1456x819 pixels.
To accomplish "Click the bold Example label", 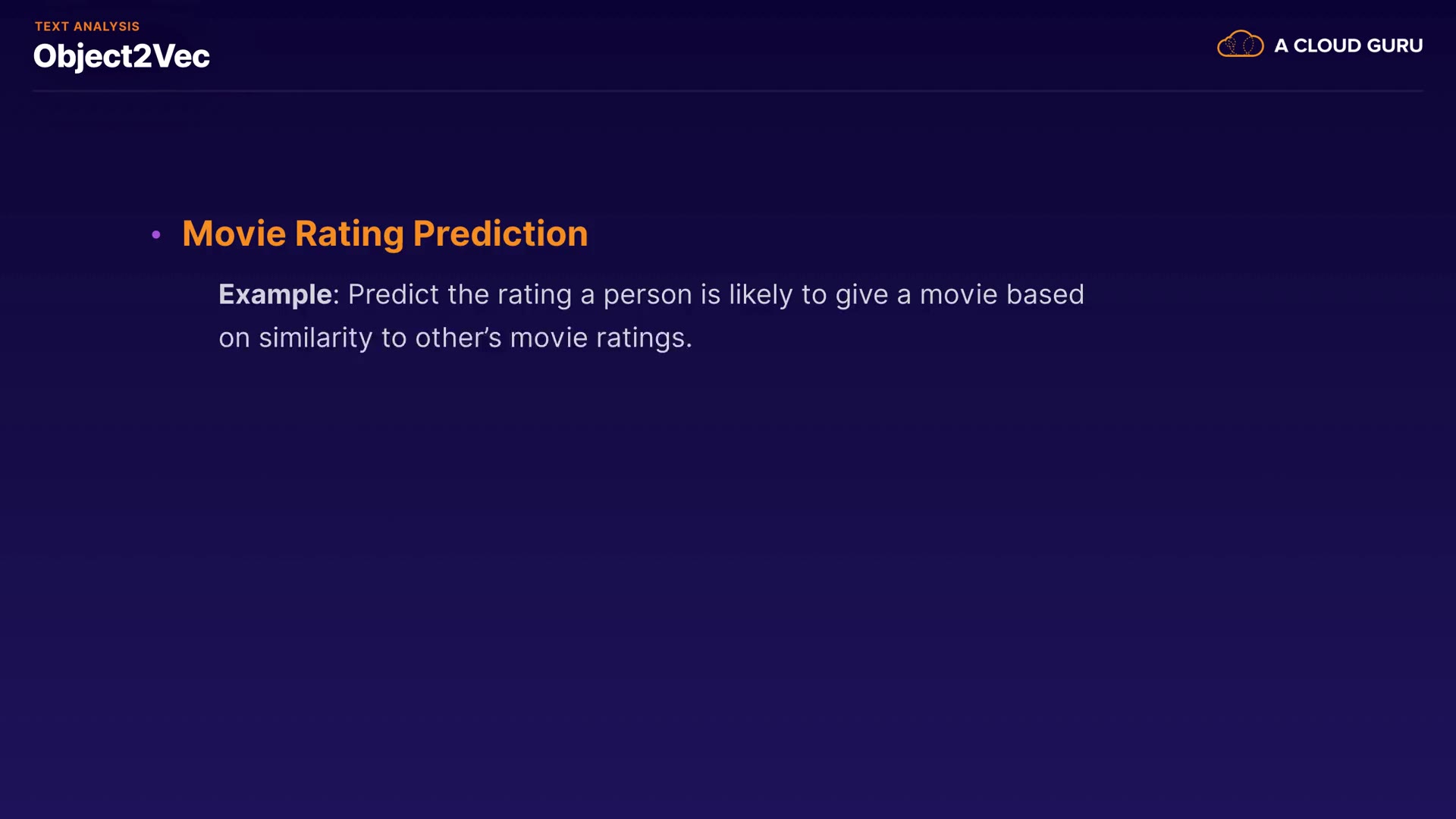I will (275, 294).
